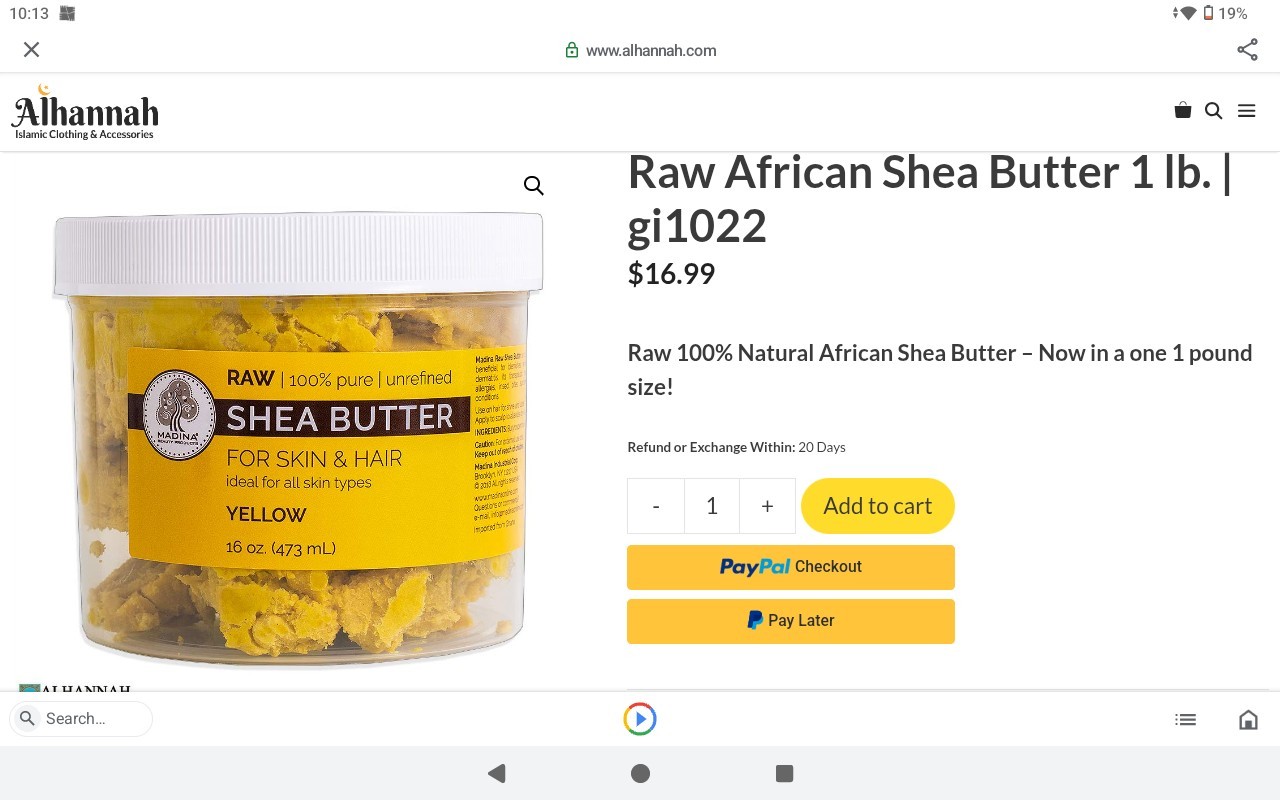This screenshot has height=800, width=1280.
Task: Increase quantity with the plus stepper
Action: pos(767,505)
